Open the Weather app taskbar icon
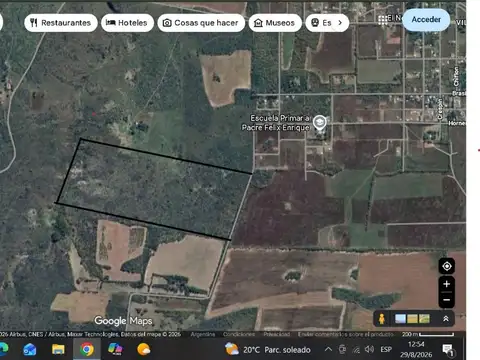 click(144, 349)
